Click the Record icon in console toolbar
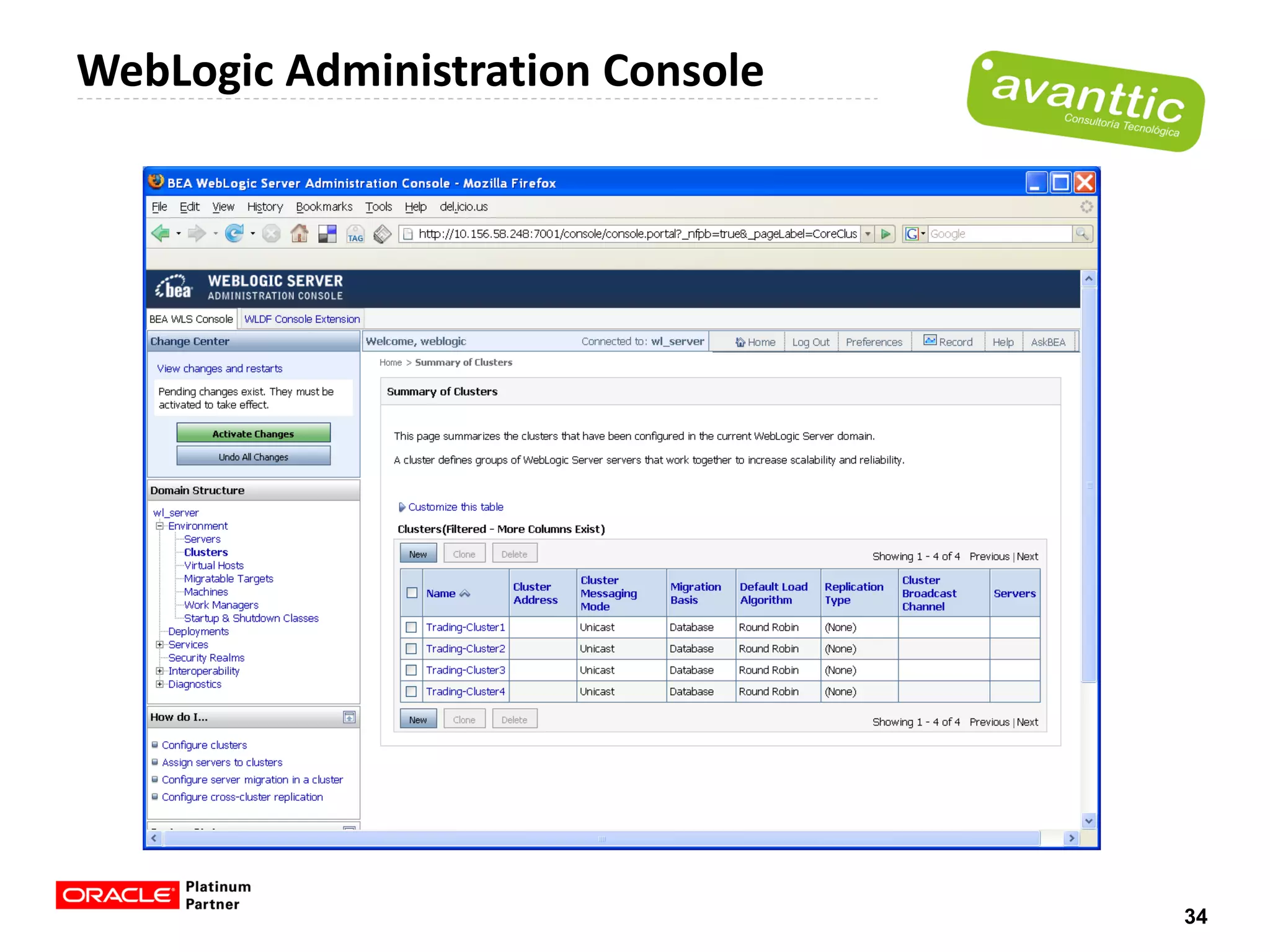Image resolution: width=1270 pixels, height=952 pixels. tap(930, 340)
